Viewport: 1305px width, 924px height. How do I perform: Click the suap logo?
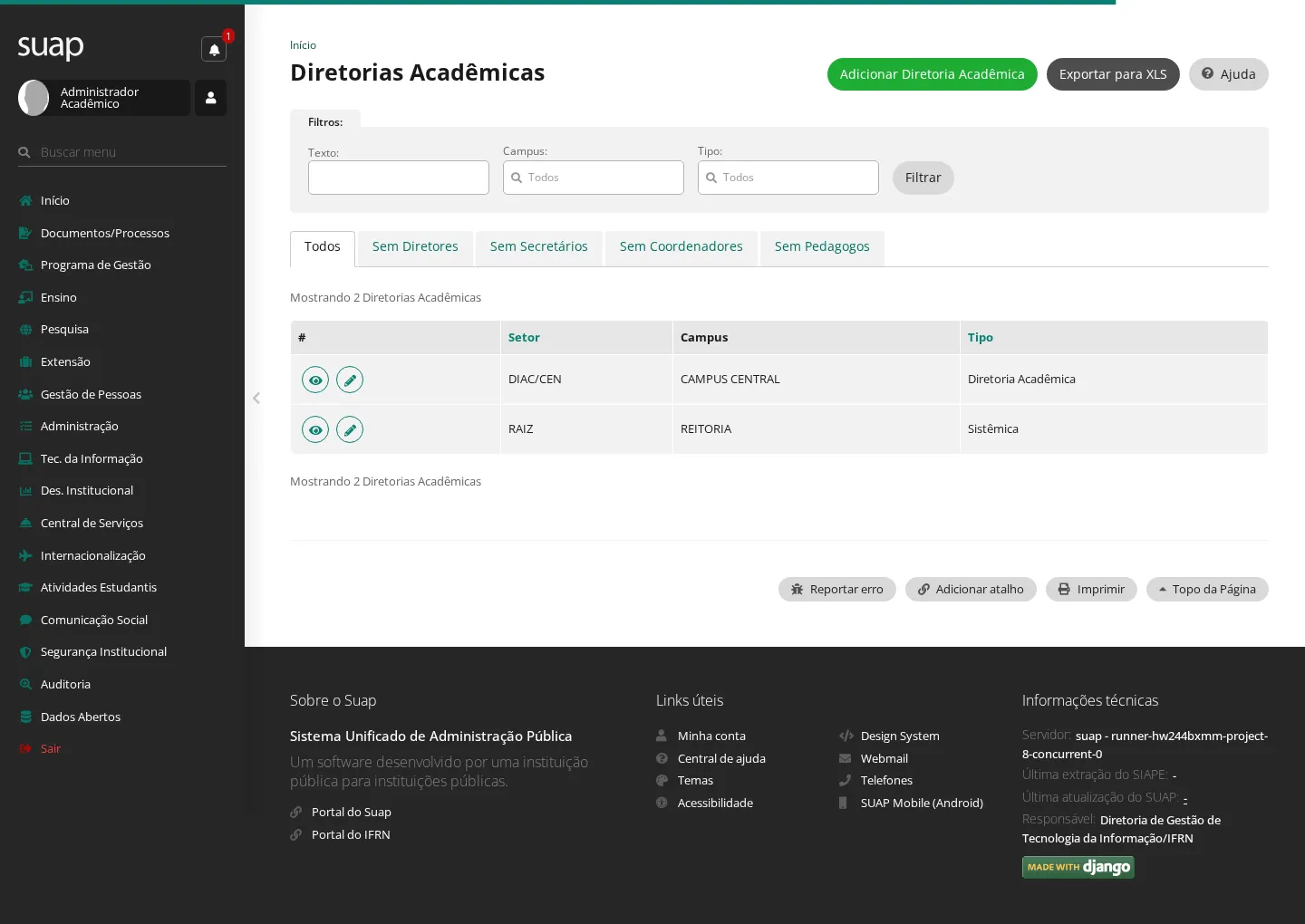click(x=51, y=46)
